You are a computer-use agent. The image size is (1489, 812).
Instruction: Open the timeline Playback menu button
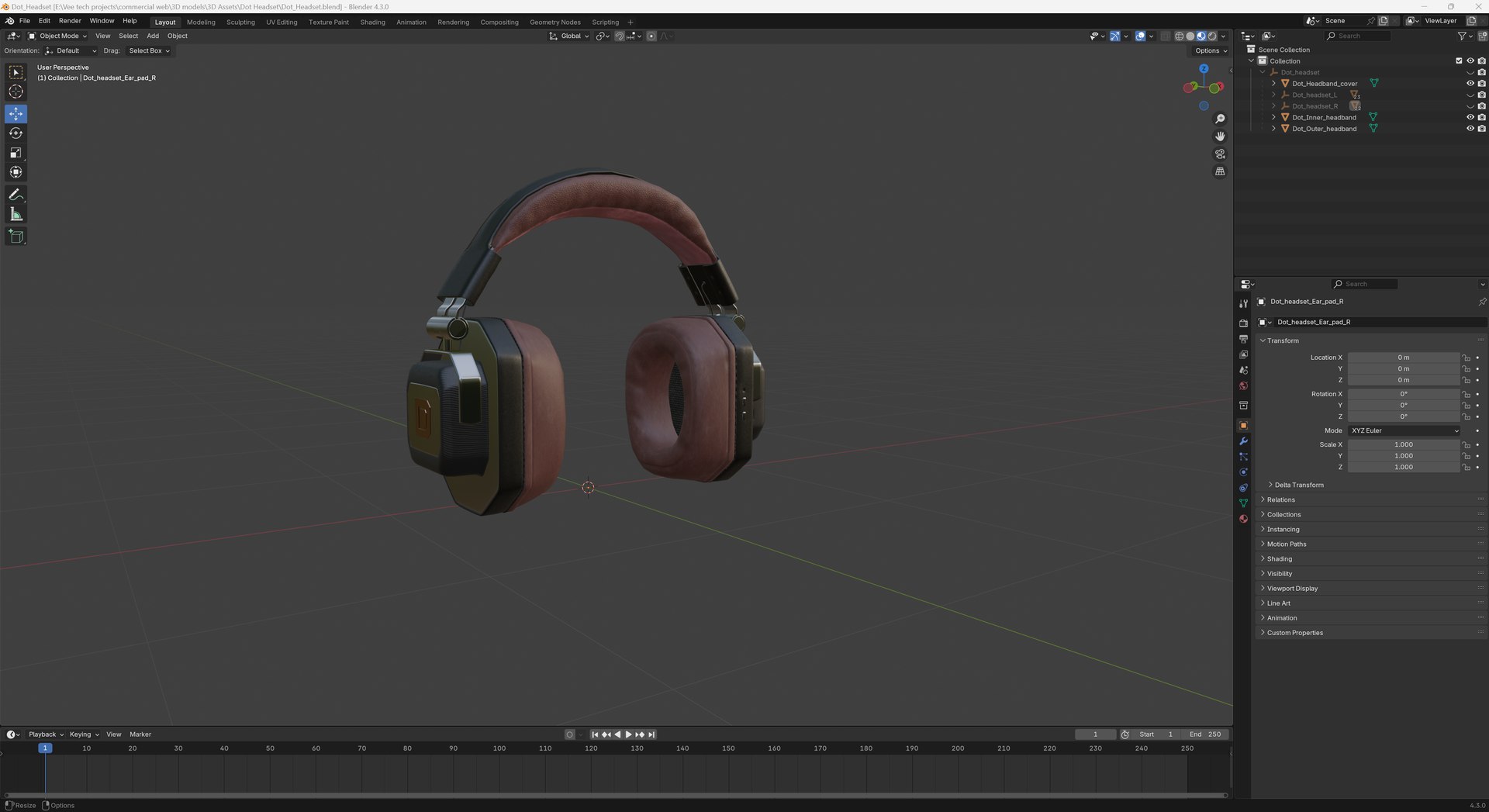(46, 734)
